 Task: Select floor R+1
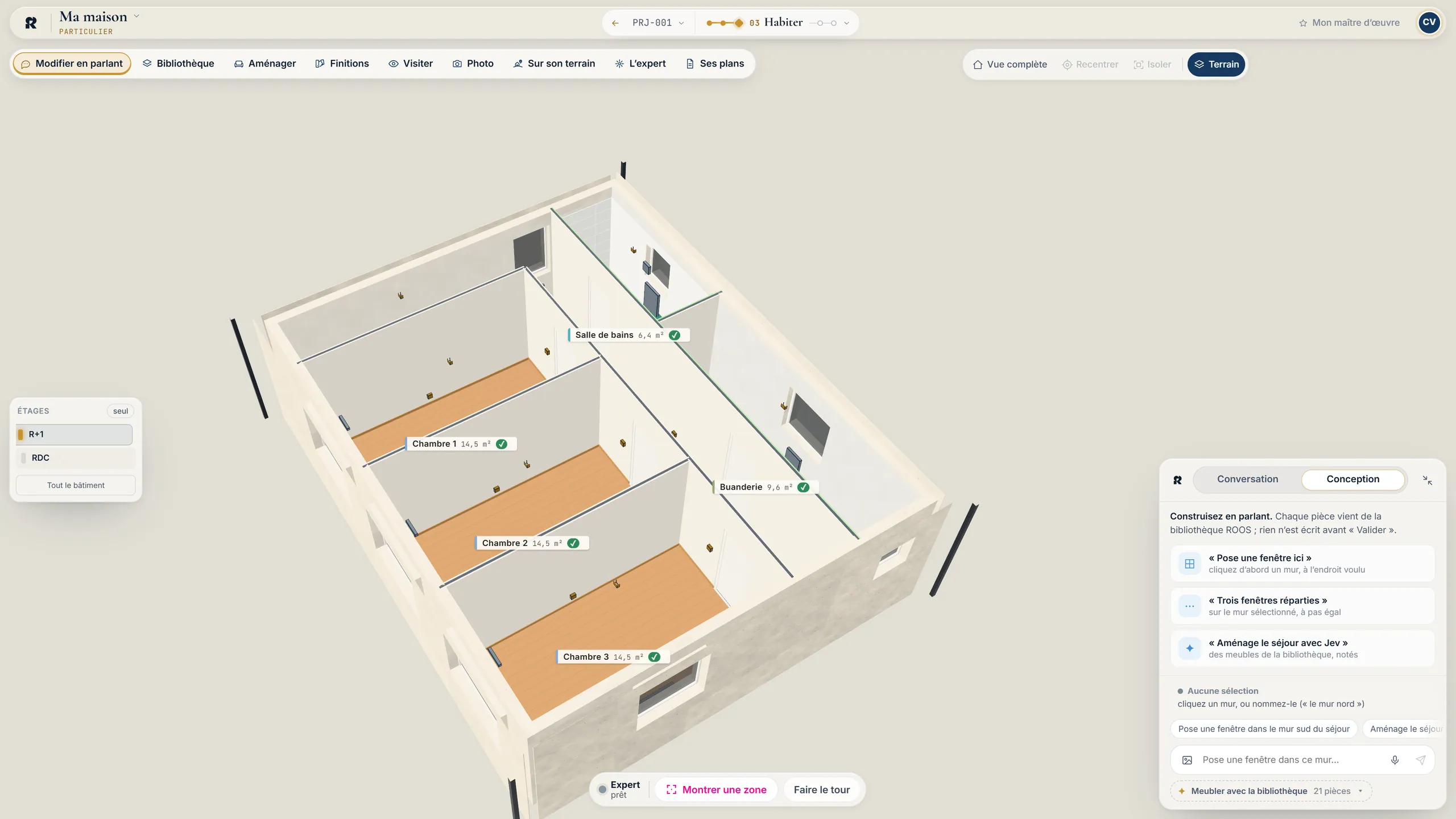tap(75, 435)
